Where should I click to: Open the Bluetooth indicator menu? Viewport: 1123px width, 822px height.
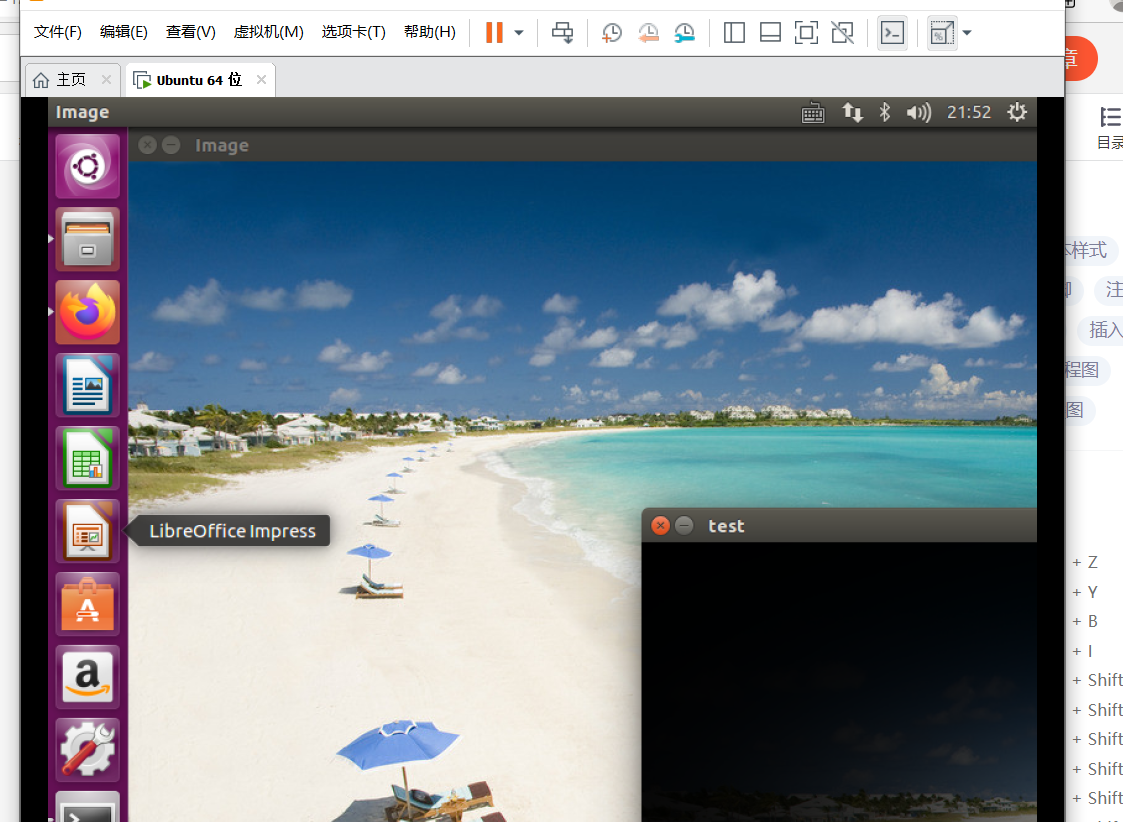pos(885,112)
